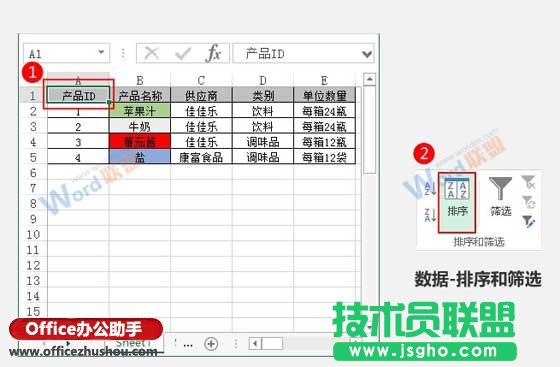Viewport: 560px width, 367px height.
Task: Click vertical scrollbar up arrow
Action: 369,79
